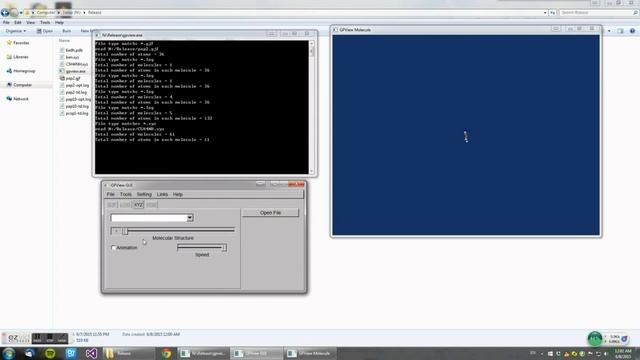Open Explorer Tools menu
Viewport: 640px width, 360px height.
point(45,22)
